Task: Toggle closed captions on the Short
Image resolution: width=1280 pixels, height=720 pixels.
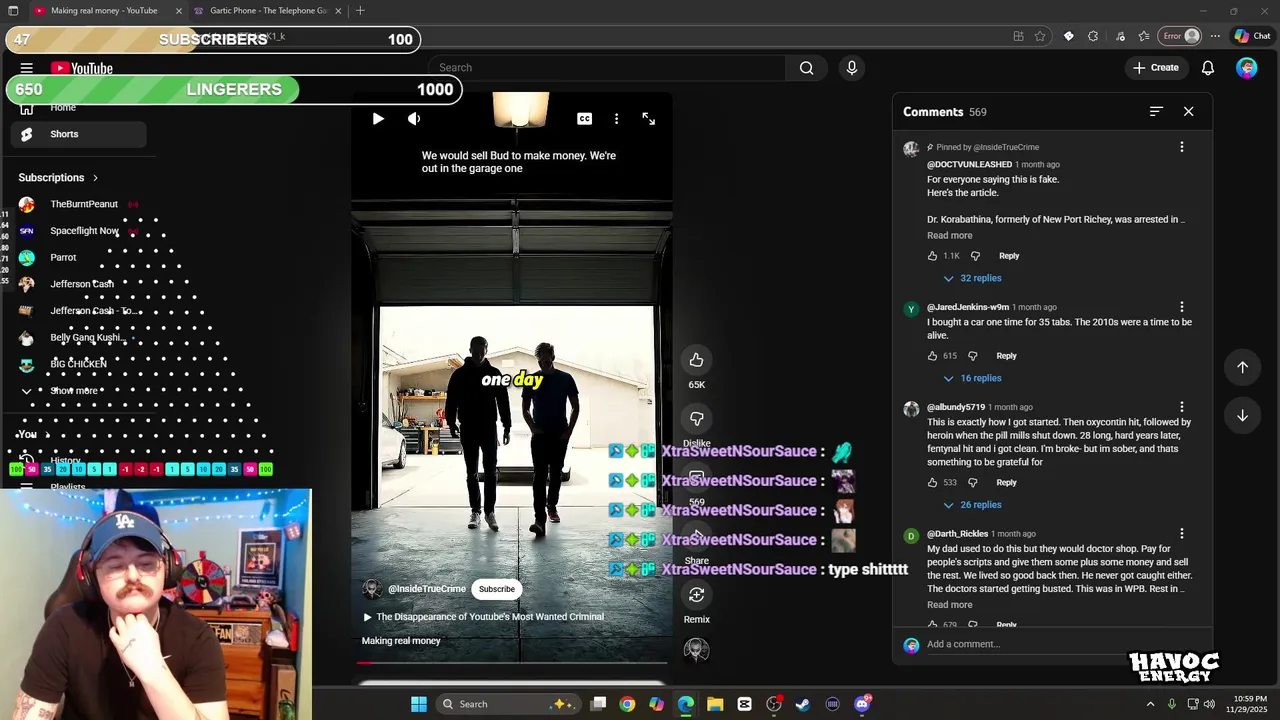Action: click(584, 119)
